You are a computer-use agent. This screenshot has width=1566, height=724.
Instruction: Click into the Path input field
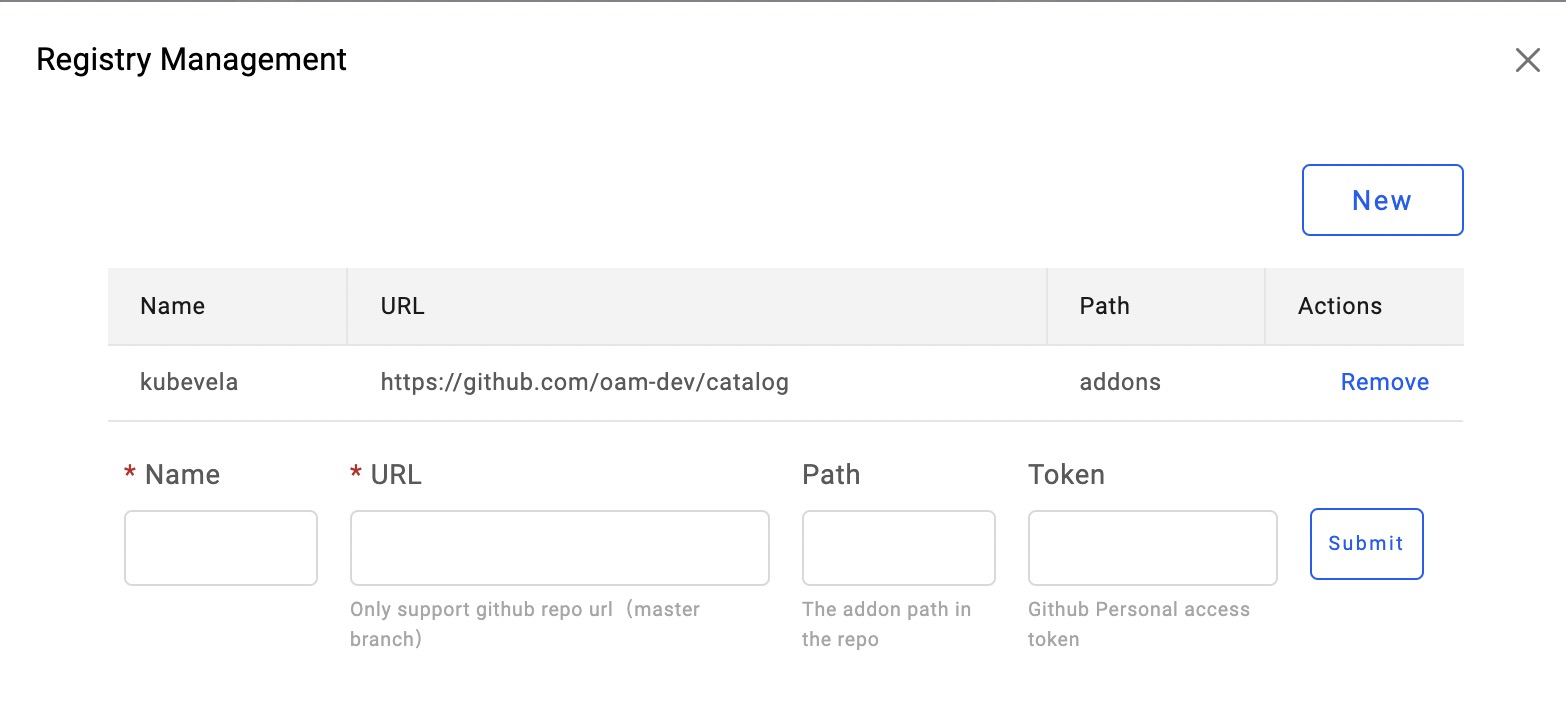(x=898, y=548)
